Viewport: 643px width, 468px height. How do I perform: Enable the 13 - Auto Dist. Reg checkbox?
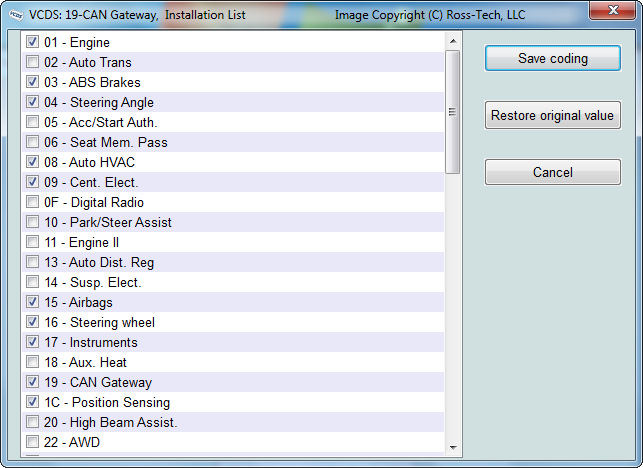click(x=32, y=262)
